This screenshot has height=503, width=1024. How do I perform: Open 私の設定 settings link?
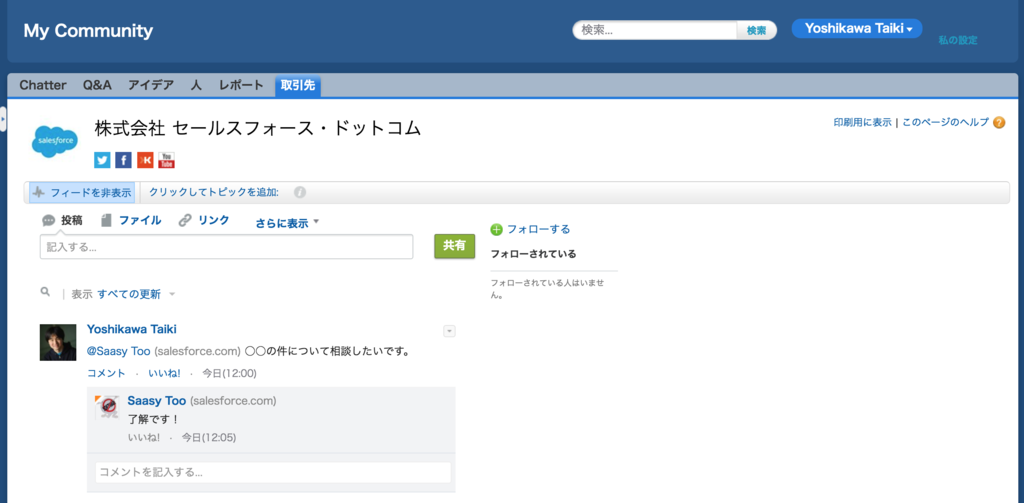coord(958,41)
